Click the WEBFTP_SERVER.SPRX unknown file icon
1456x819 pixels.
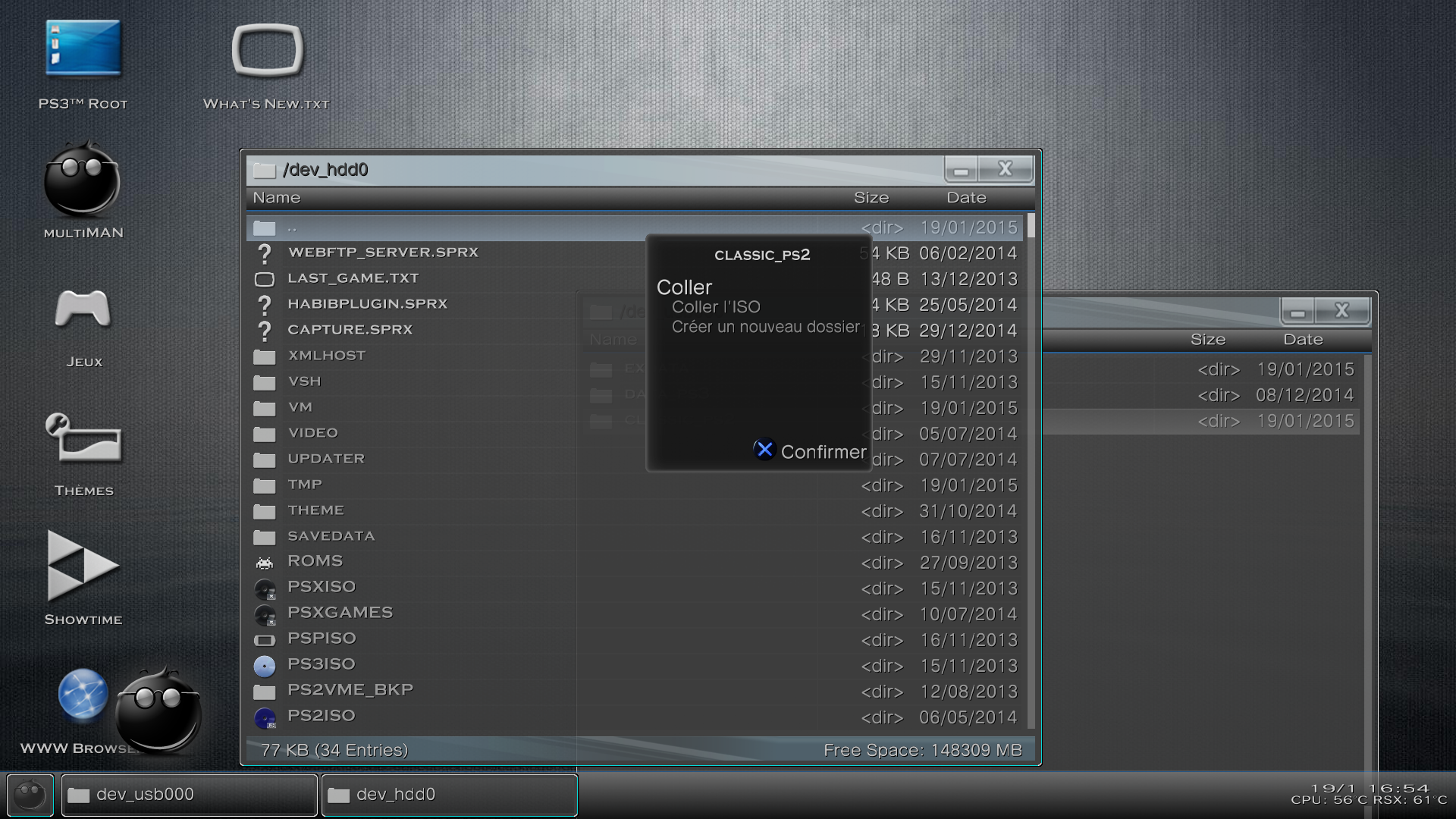(264, 253)
